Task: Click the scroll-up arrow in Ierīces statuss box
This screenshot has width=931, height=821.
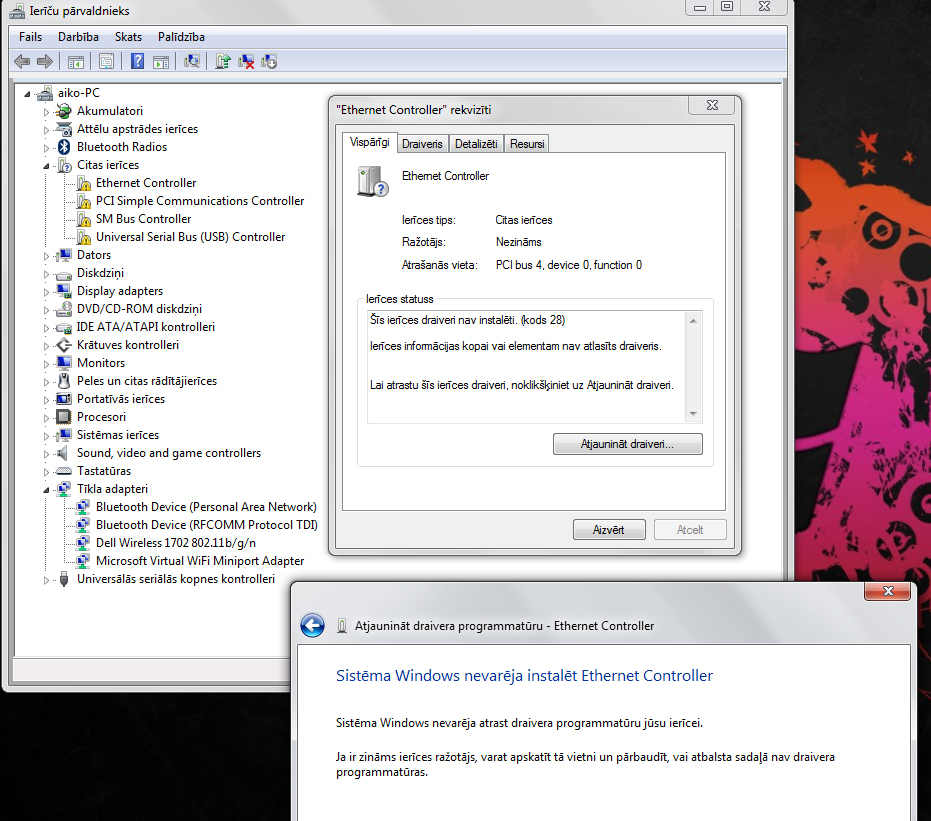Action: [693, 321]
